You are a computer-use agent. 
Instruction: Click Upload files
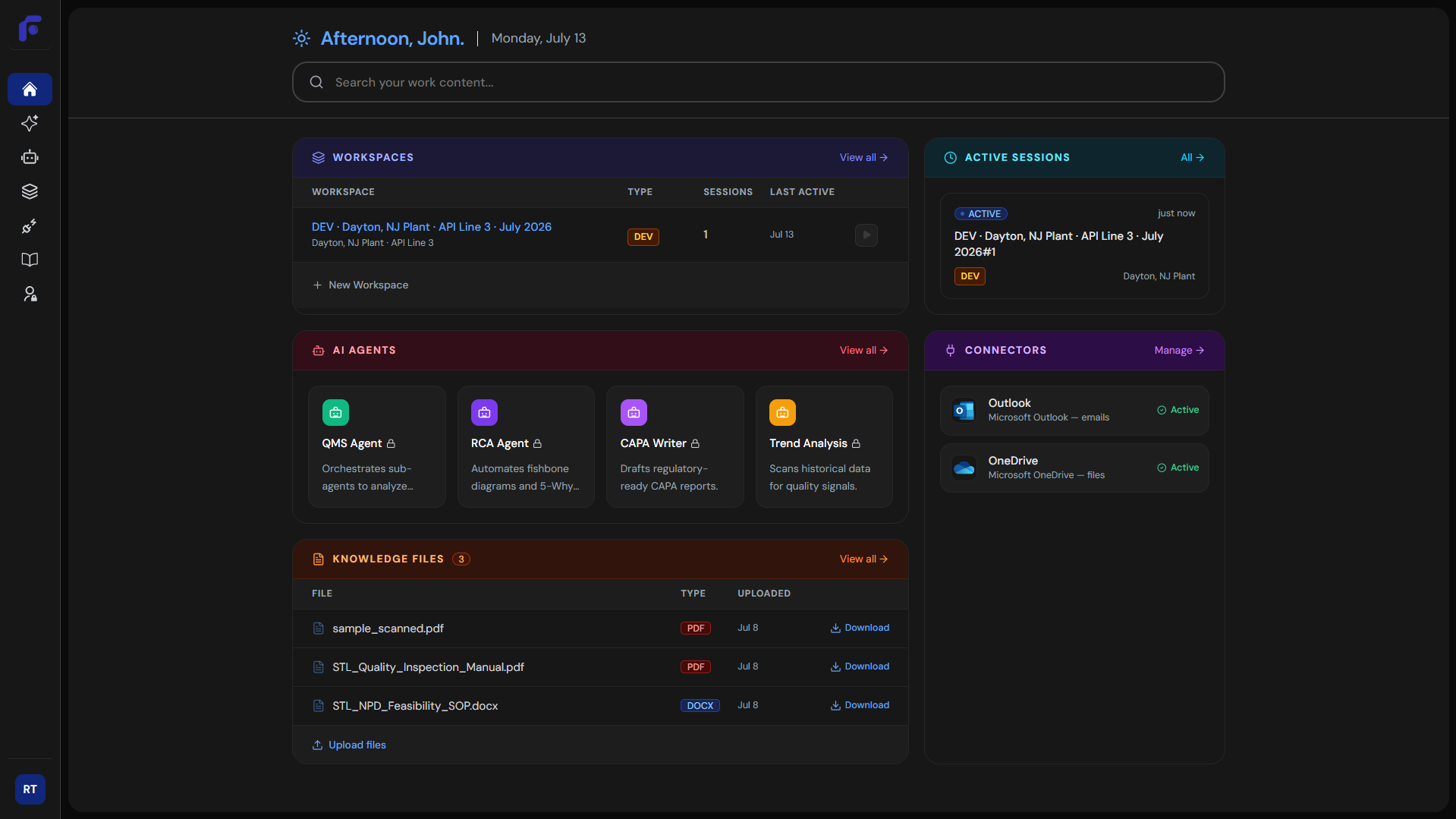tap(350, 745)
